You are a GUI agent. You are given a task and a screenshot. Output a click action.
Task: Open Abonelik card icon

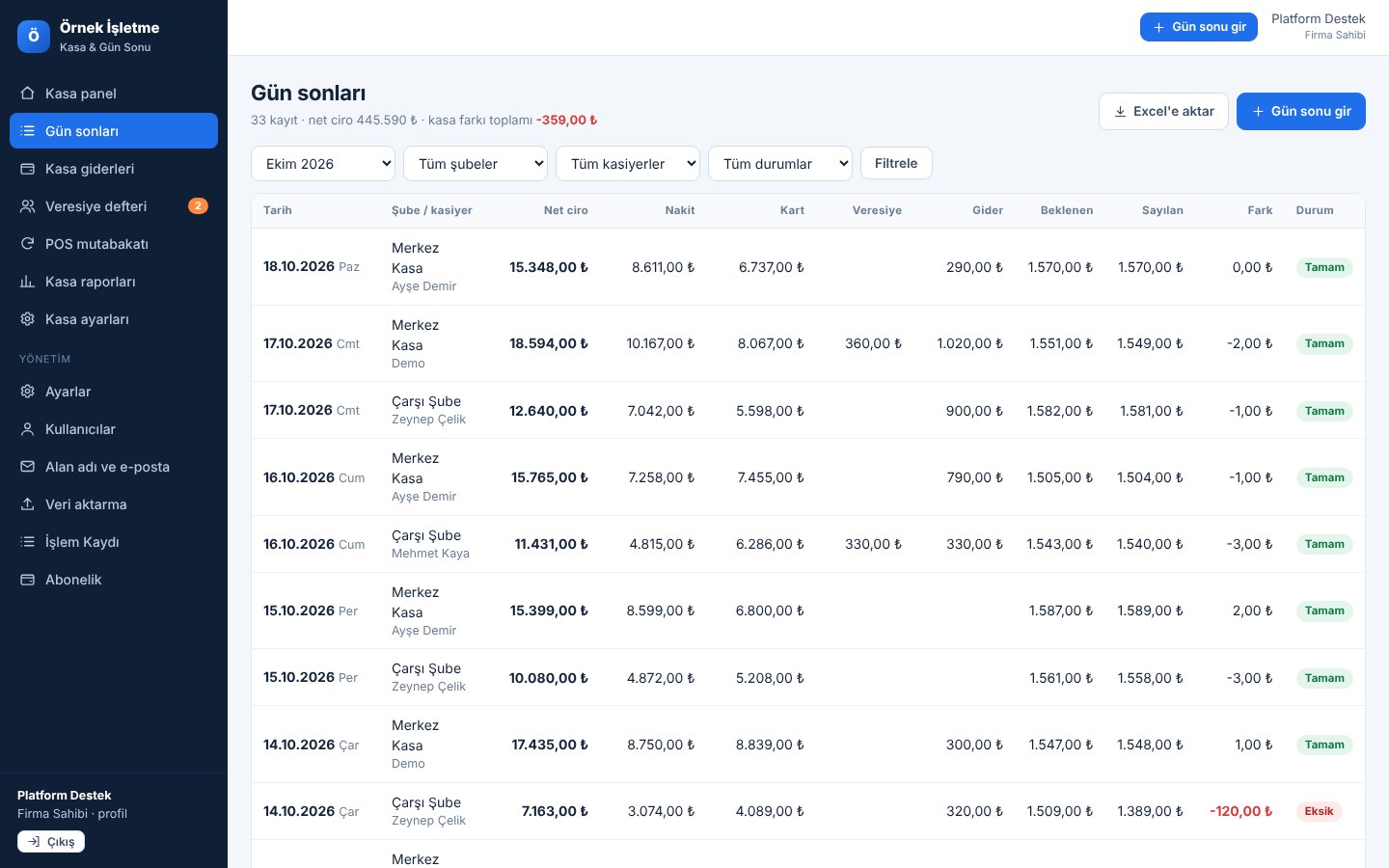(x=28, y=580)
